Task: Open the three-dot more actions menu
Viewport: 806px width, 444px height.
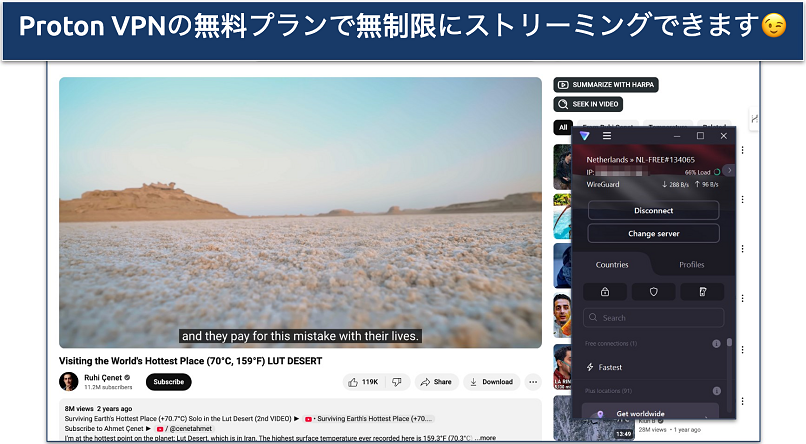Action: [532, 382]
